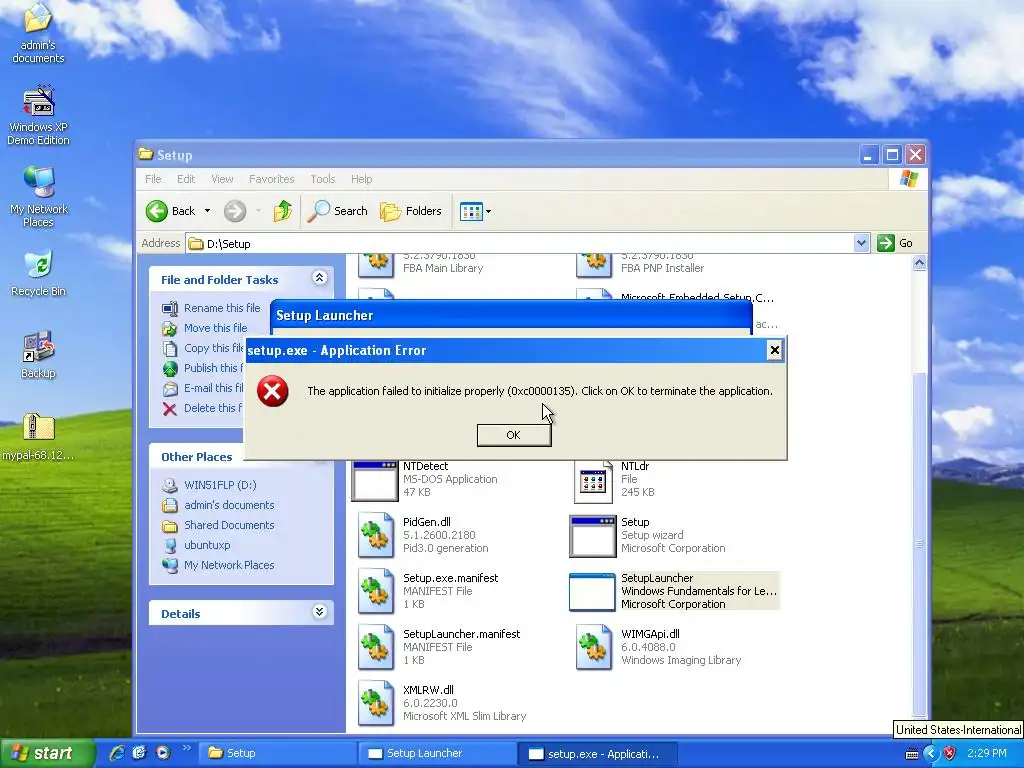Switch to Setup Launcher taskbar button
The width and height of the screenshot is (1024, 768).
(438, 753)
